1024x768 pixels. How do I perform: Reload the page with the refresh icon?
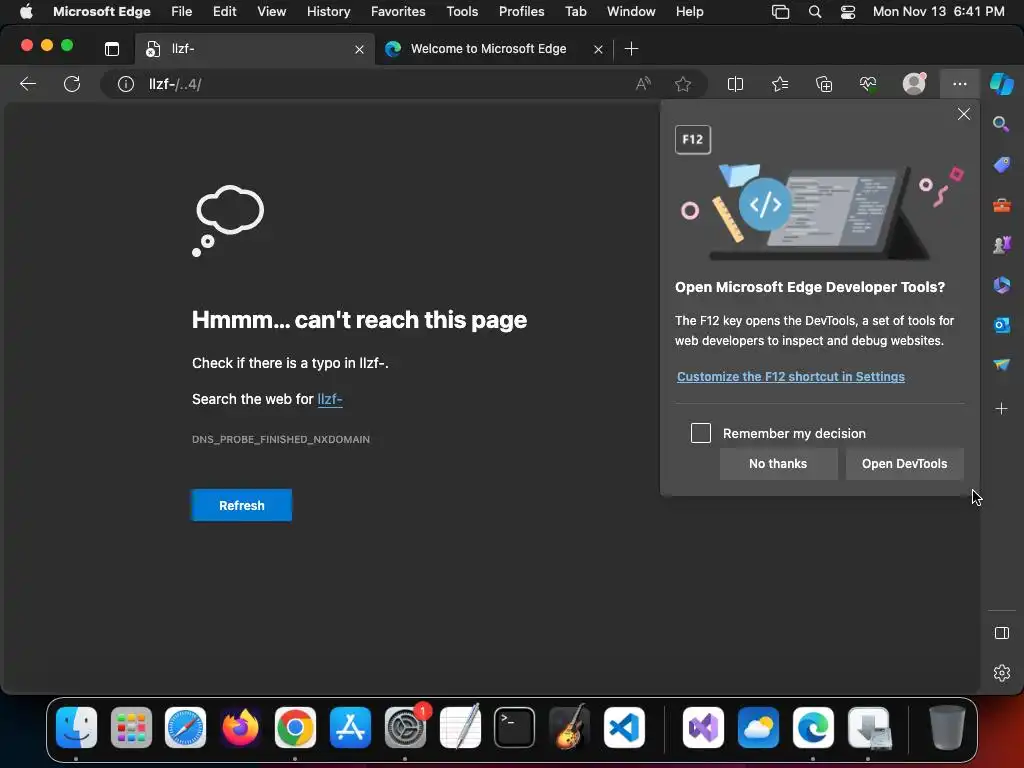(72, 84)
